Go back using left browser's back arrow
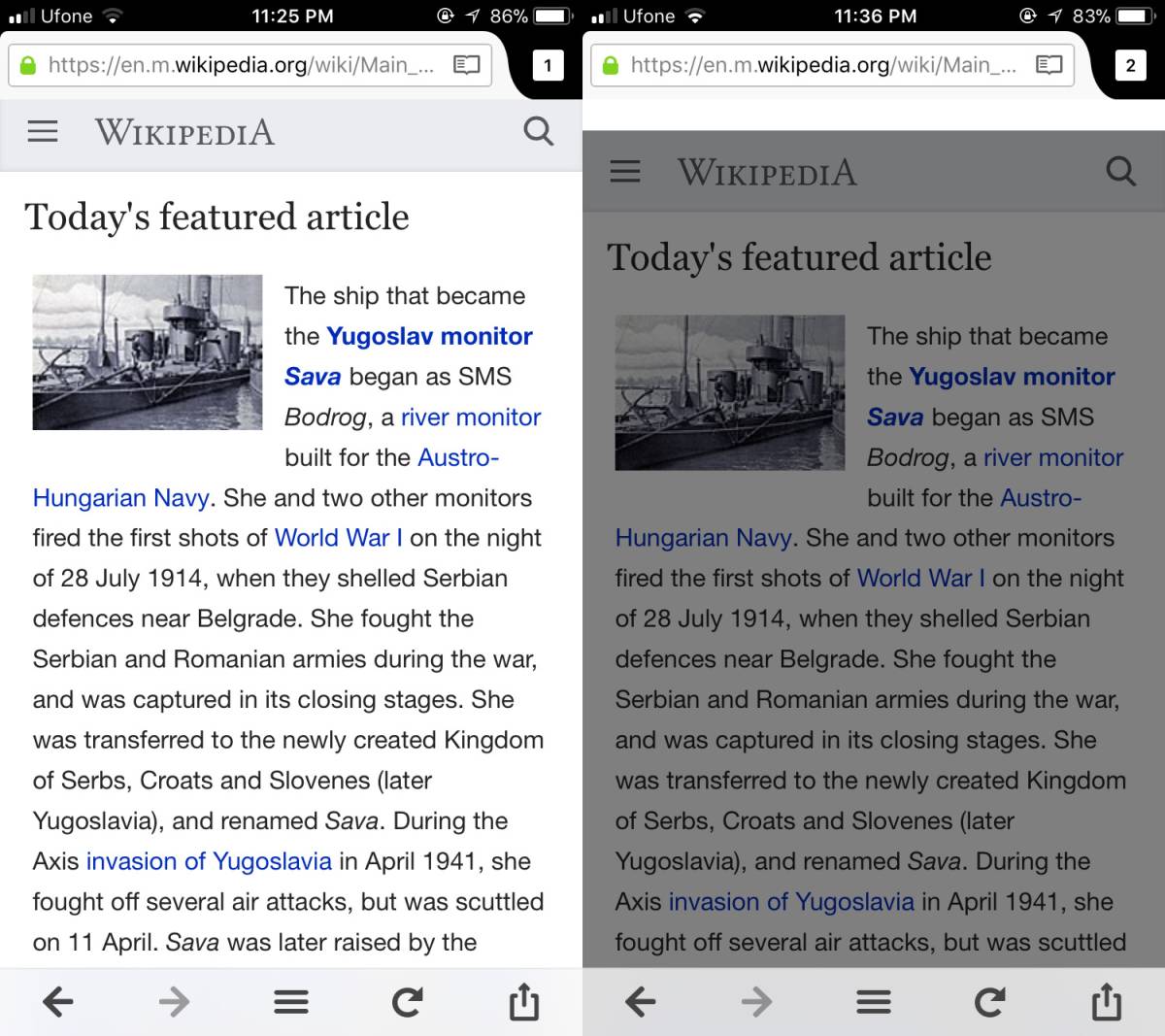This screenshot has width=1165, height=1036. (x=58, y=1001)
